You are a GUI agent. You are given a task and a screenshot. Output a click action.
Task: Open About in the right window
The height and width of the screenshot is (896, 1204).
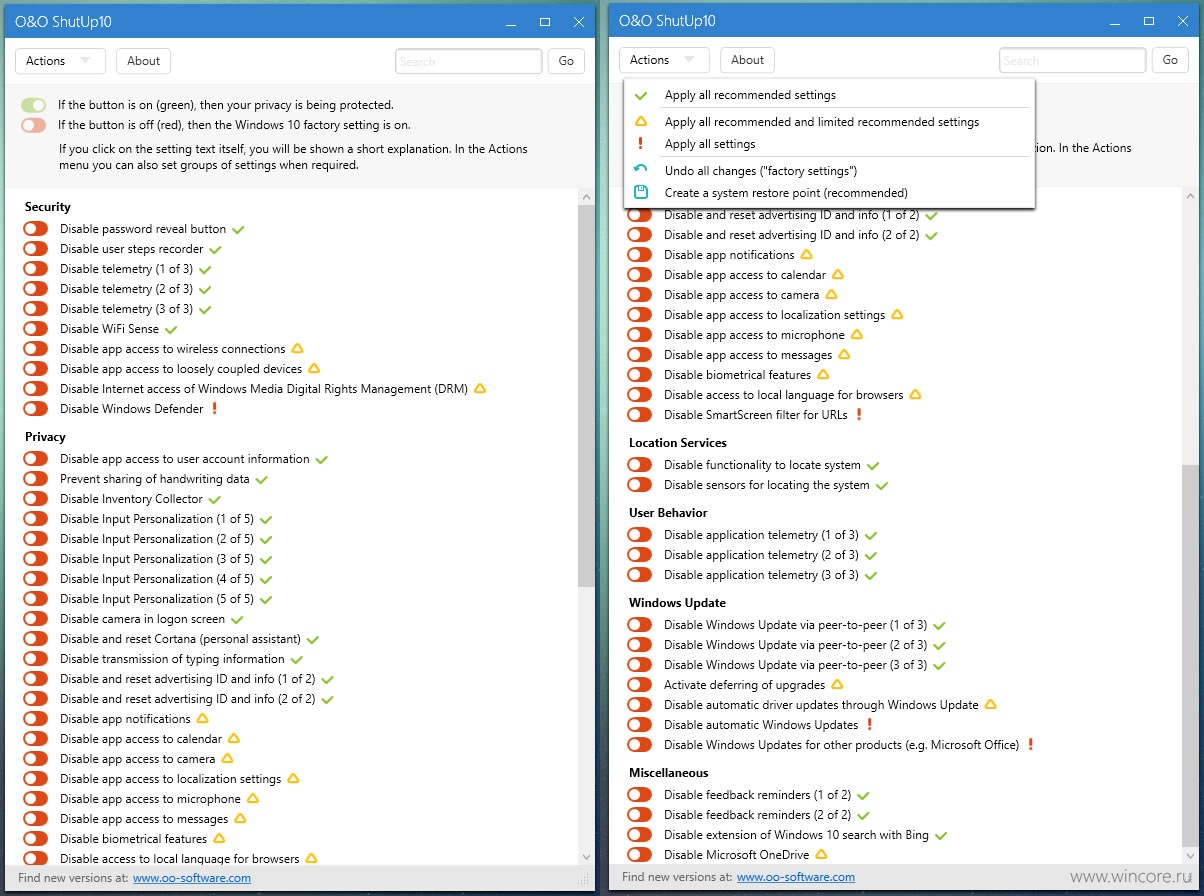click(x=747, y=60)
